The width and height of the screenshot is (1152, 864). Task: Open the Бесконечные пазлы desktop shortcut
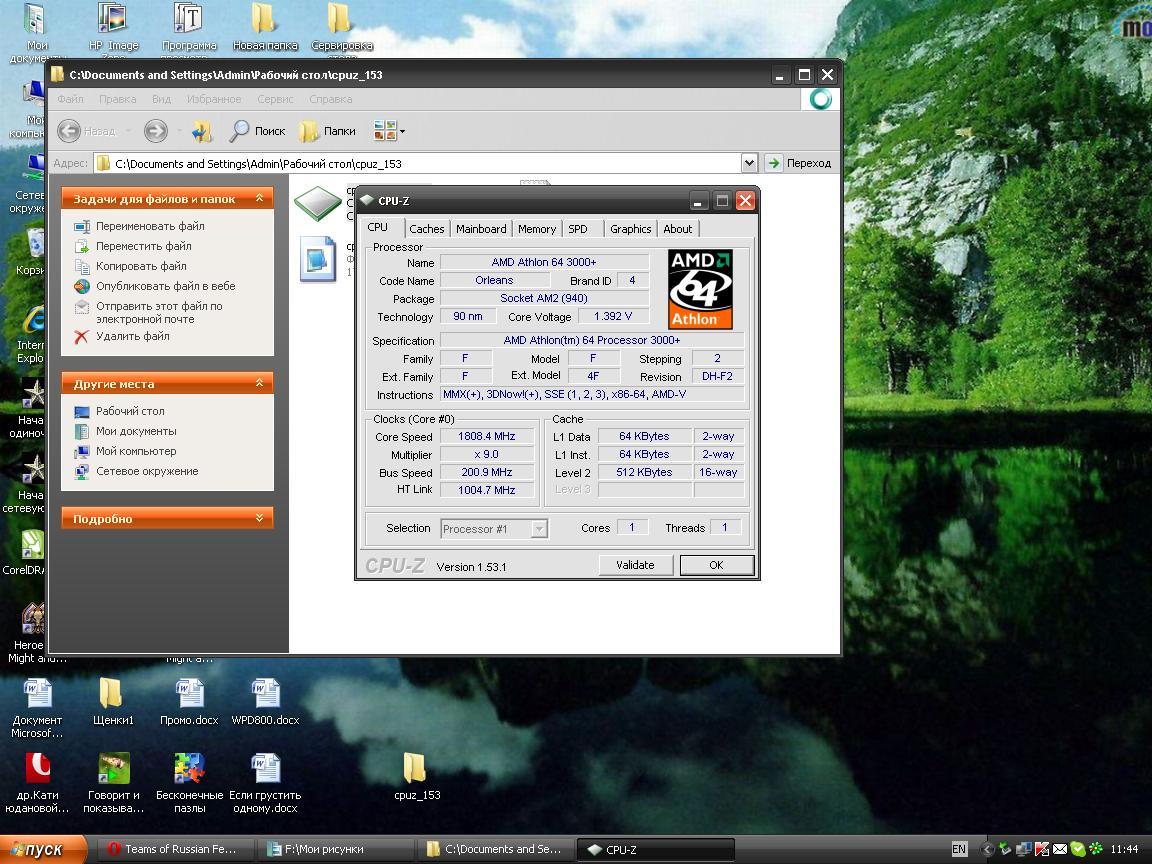click(189, 782)
